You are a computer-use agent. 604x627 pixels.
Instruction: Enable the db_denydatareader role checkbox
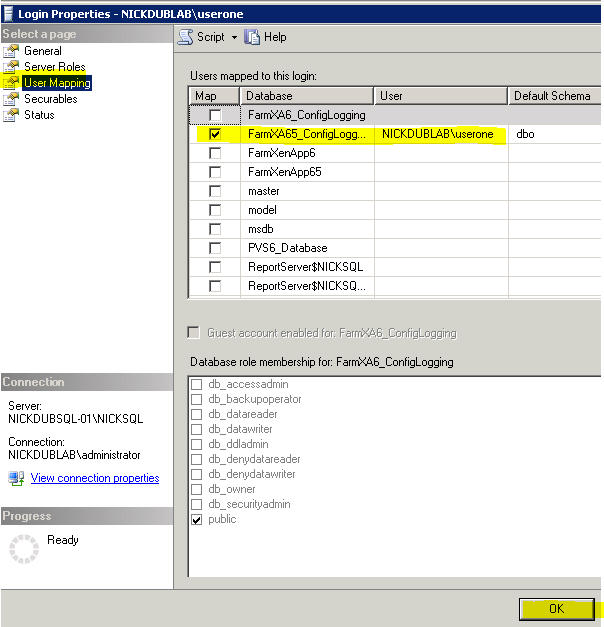[196, 459]
